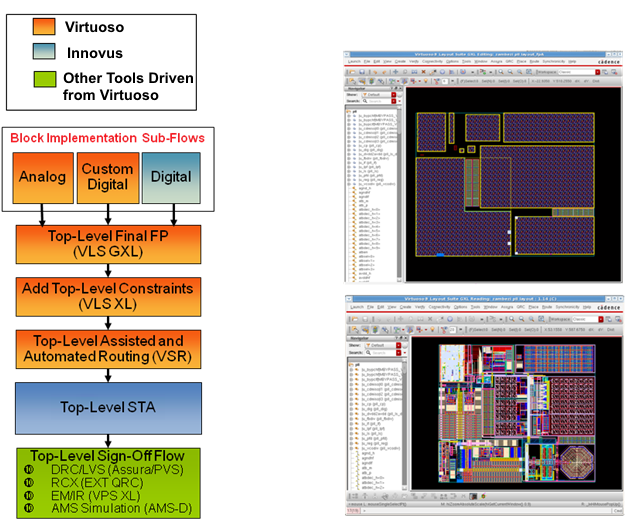Open the Launch menu in the upper Virtuoso window
The height and width of the screenshot is (520, 626).
coord(354,62)
